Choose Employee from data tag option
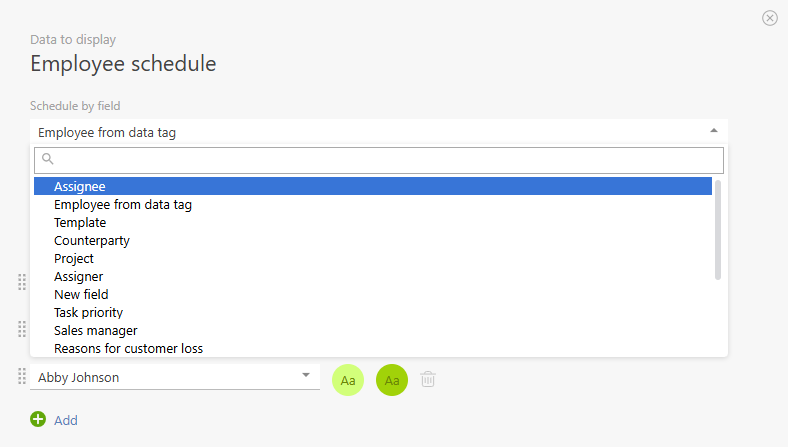788x447 pixels. pyautogui.click(x=123, y=204)
